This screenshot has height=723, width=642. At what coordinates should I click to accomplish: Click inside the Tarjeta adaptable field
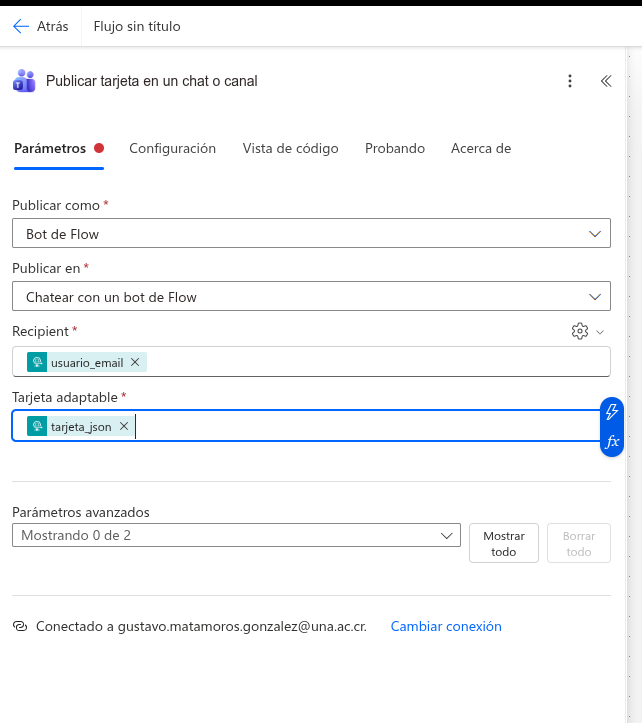click(x=360, y=426)
